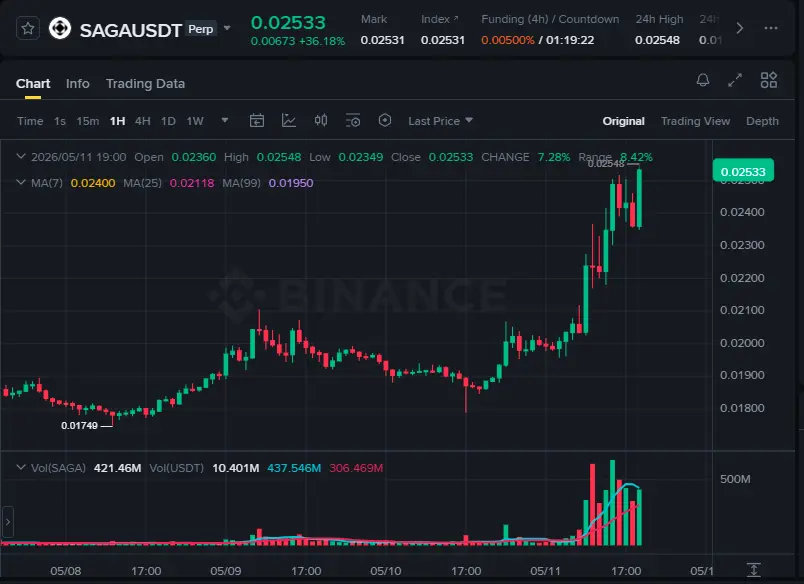The height and width of the screenshot is (584, 804).
Task: Switch to the Info tab
Action: coord(77,84)
